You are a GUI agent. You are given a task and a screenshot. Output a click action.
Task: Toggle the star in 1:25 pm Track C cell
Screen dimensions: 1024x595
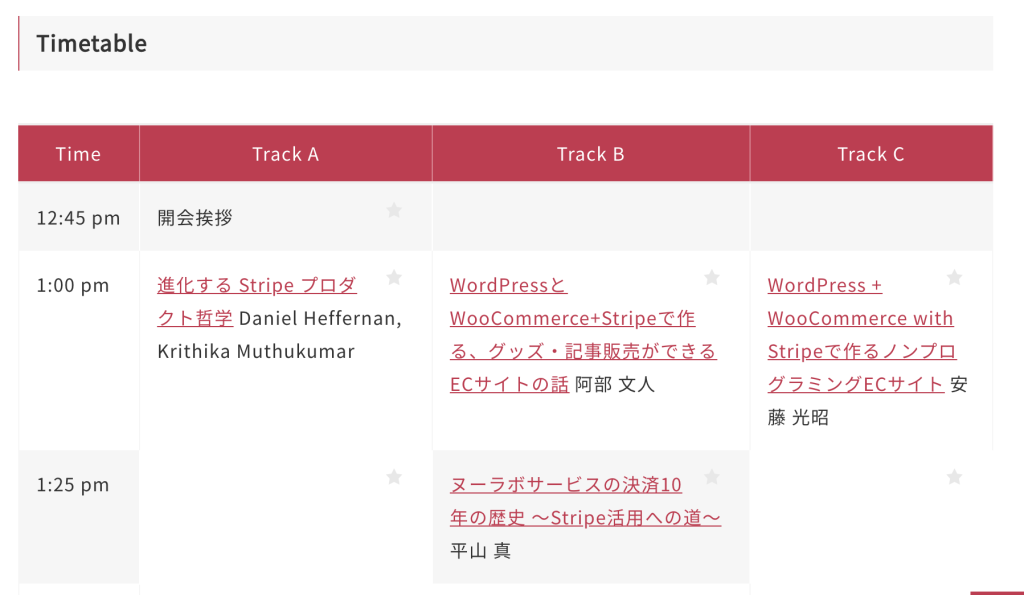(x=954, y=477)
